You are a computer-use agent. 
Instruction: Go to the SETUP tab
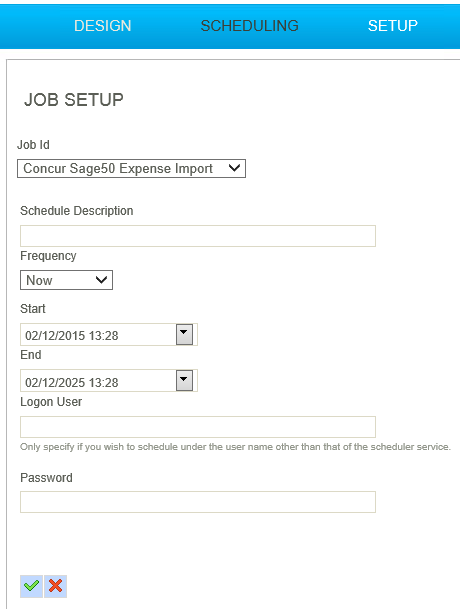coord(393,26)
